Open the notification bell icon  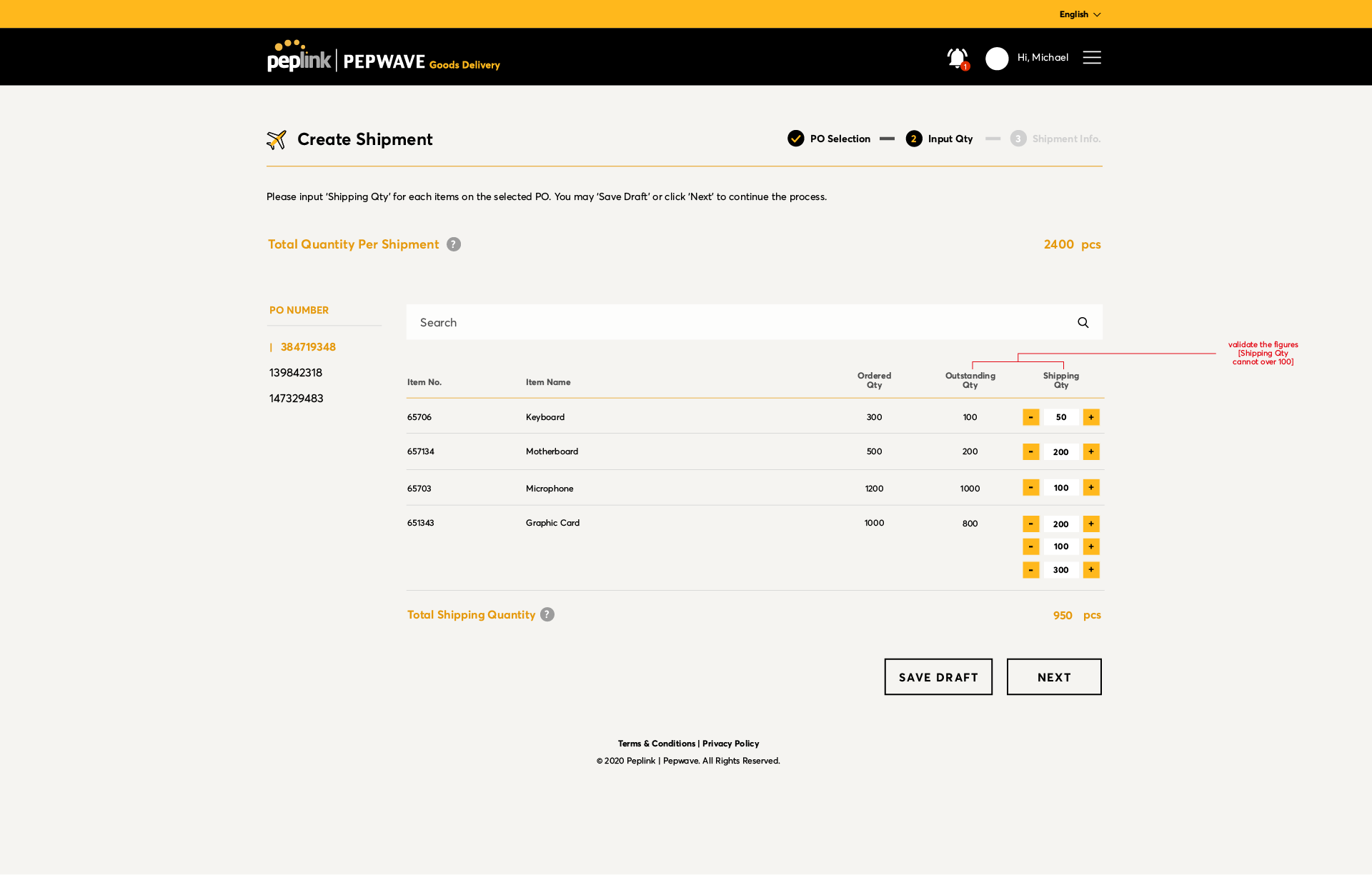click(957, 58)
